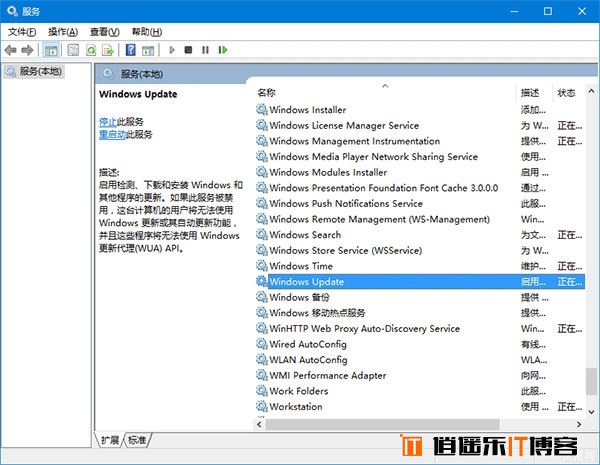Select WinHTTP Web Proxy Auto-Discovery Service row
Viewport: 600px width, 465px height.
pyautogui.click(x=420, y=328)
